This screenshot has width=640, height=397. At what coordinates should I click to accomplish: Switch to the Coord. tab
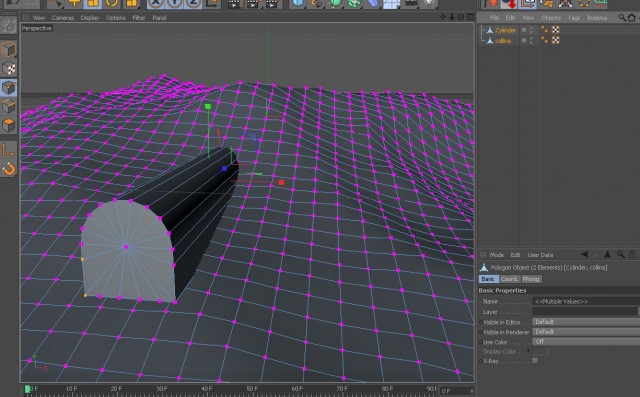click(509, 279)
